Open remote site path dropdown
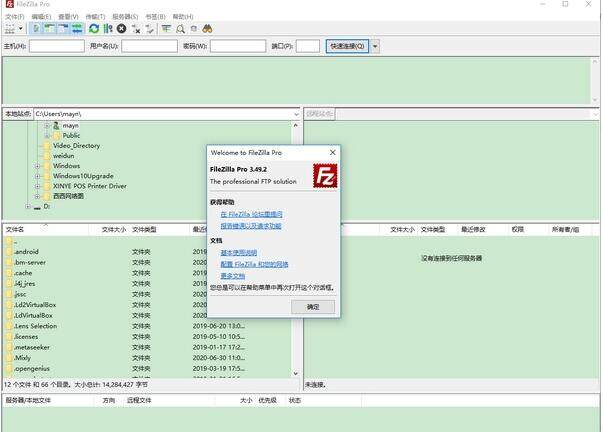603x432 pixels. point(595,114)
